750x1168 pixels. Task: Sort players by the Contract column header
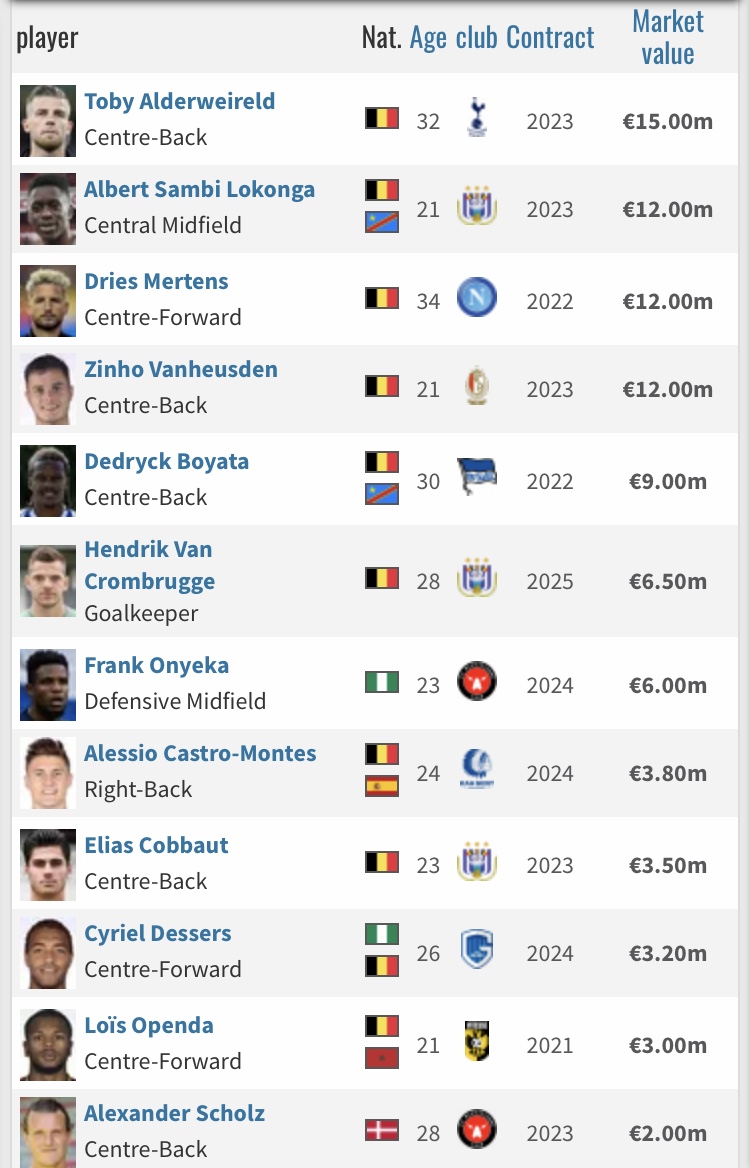pos(550,38)
